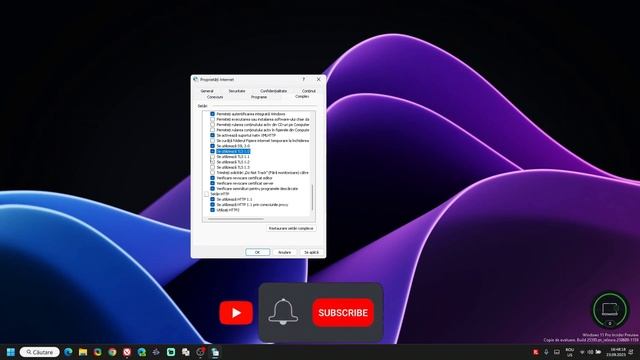Toggle server certificate revocation check
Viewport: 640px width, 360px height.
point(212,183)
